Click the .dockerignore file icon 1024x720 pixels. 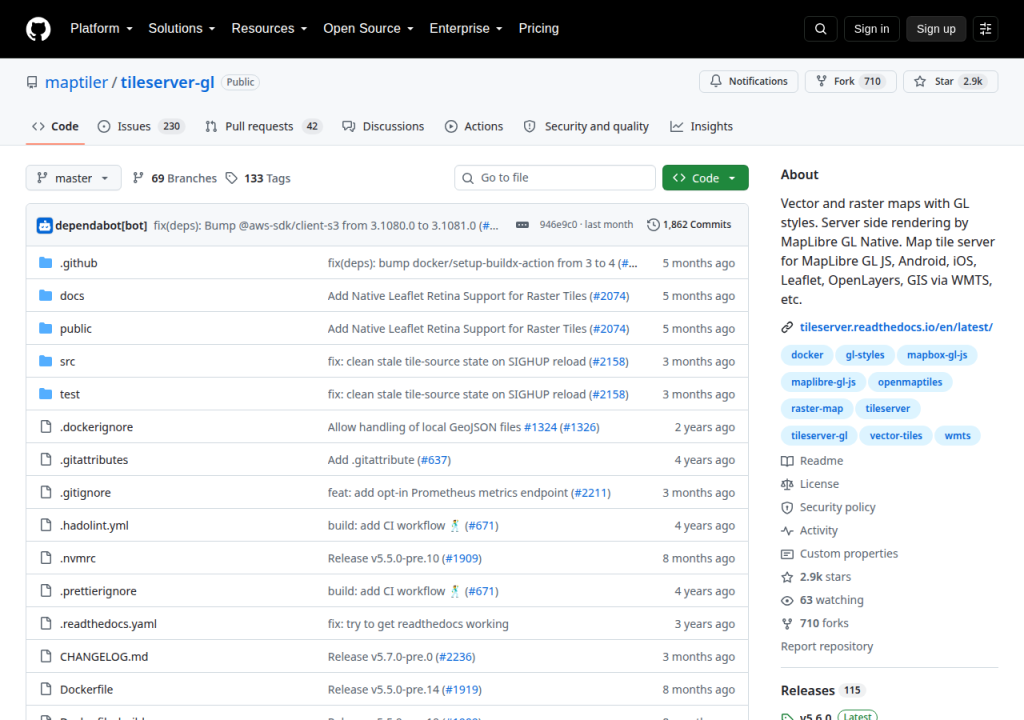[46, 427]
